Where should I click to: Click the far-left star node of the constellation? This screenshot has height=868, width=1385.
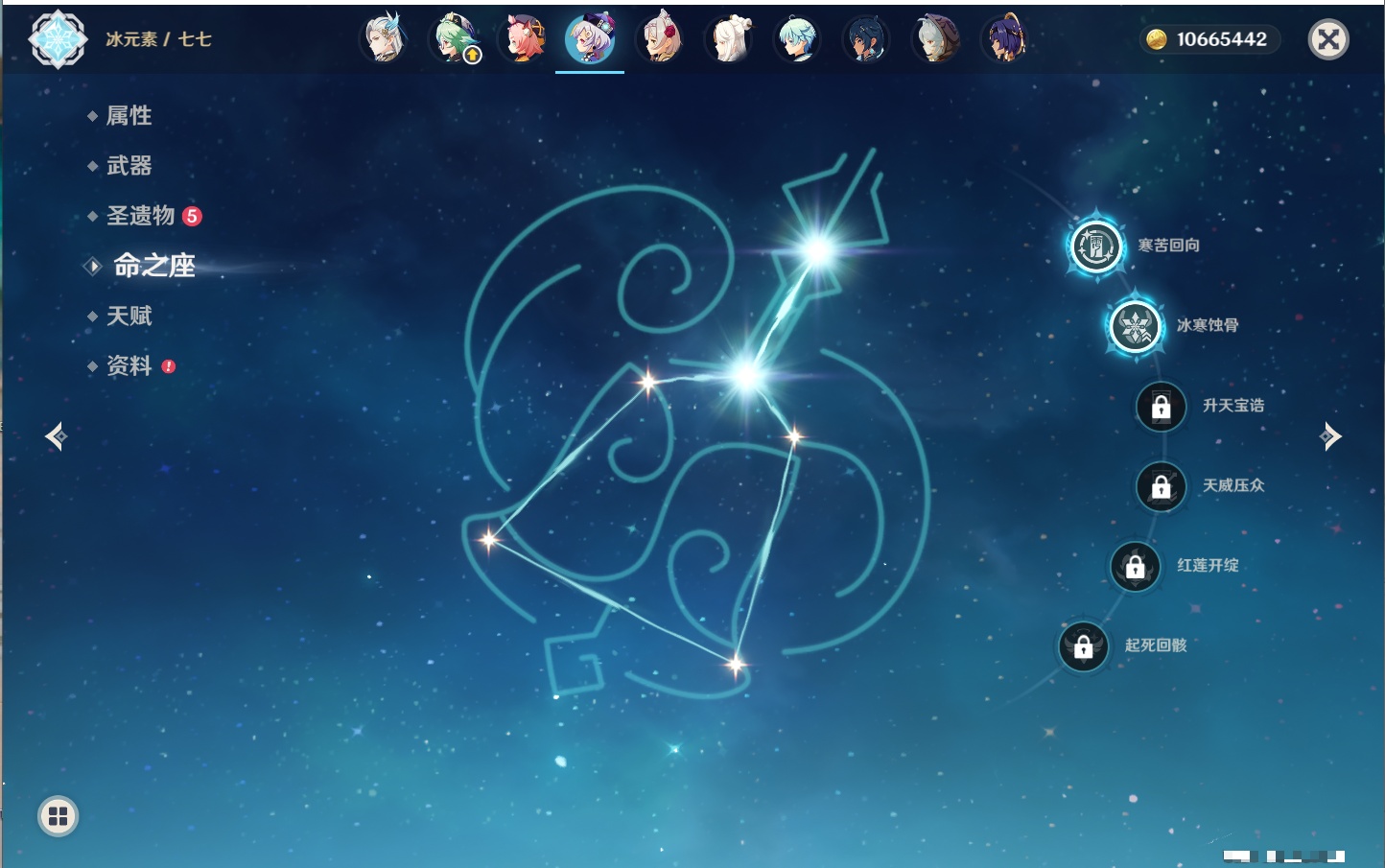489,539
